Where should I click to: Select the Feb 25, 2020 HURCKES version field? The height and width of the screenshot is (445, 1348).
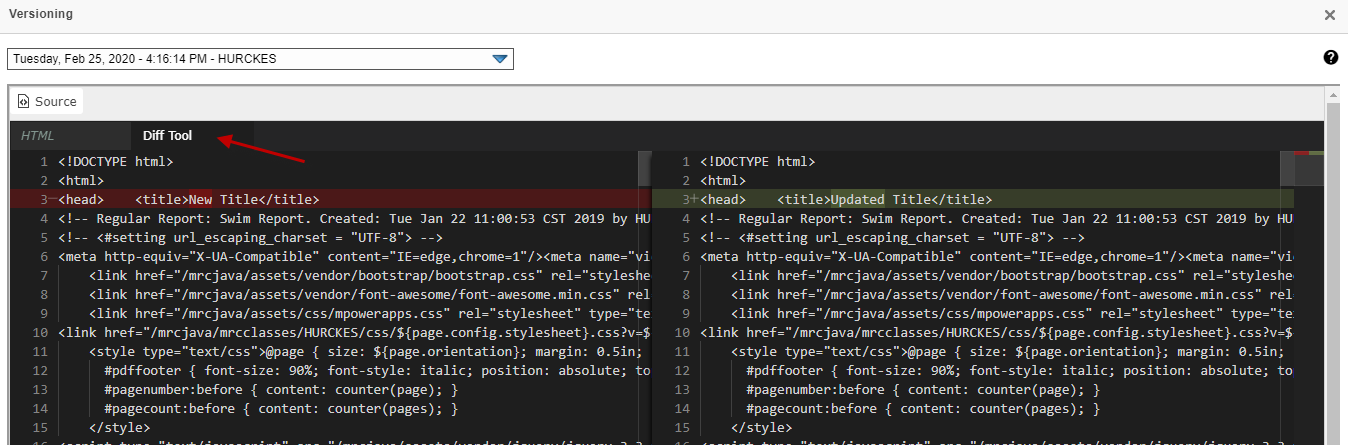pos(250,59)
